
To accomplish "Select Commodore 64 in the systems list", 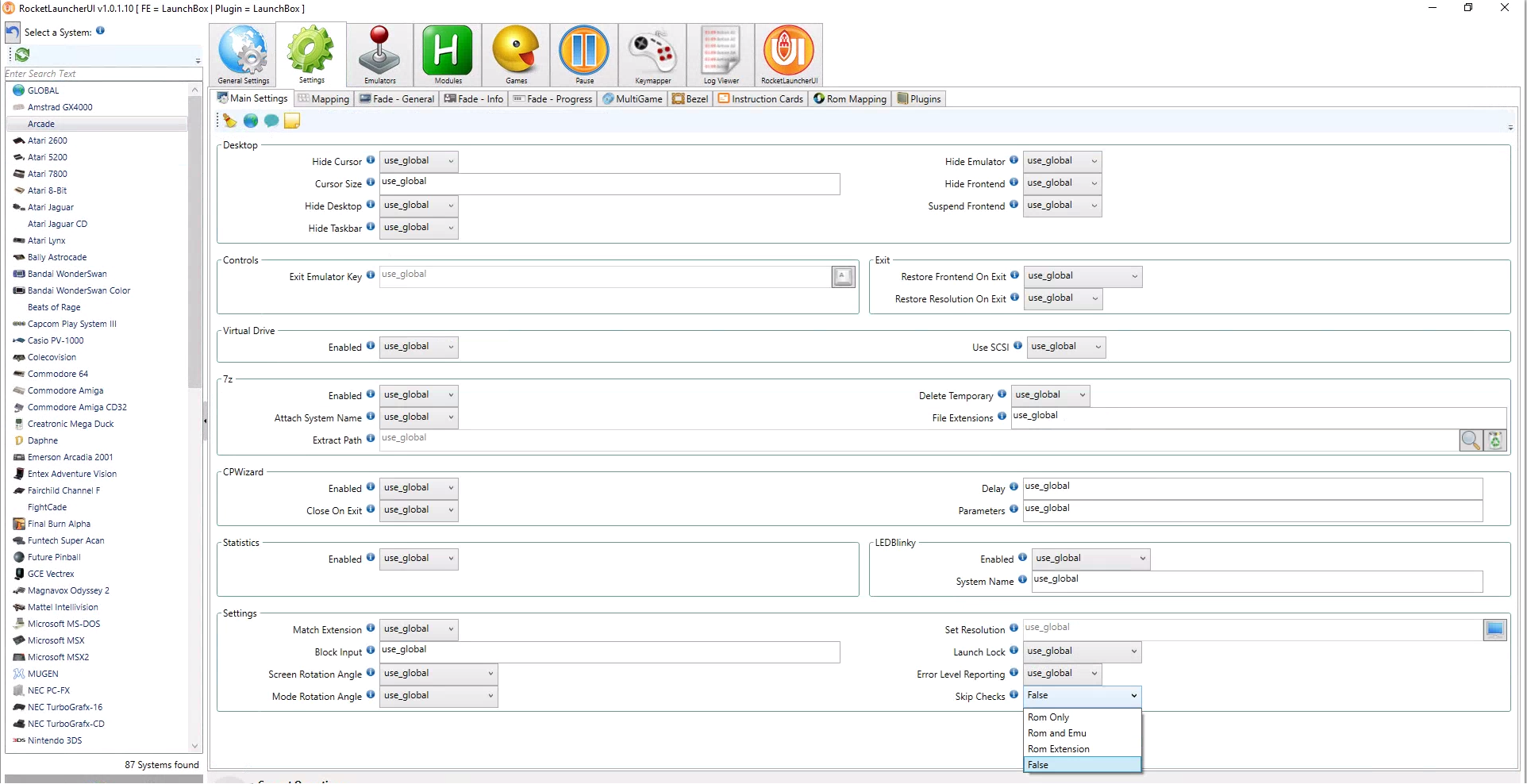I will pos(97,374).
